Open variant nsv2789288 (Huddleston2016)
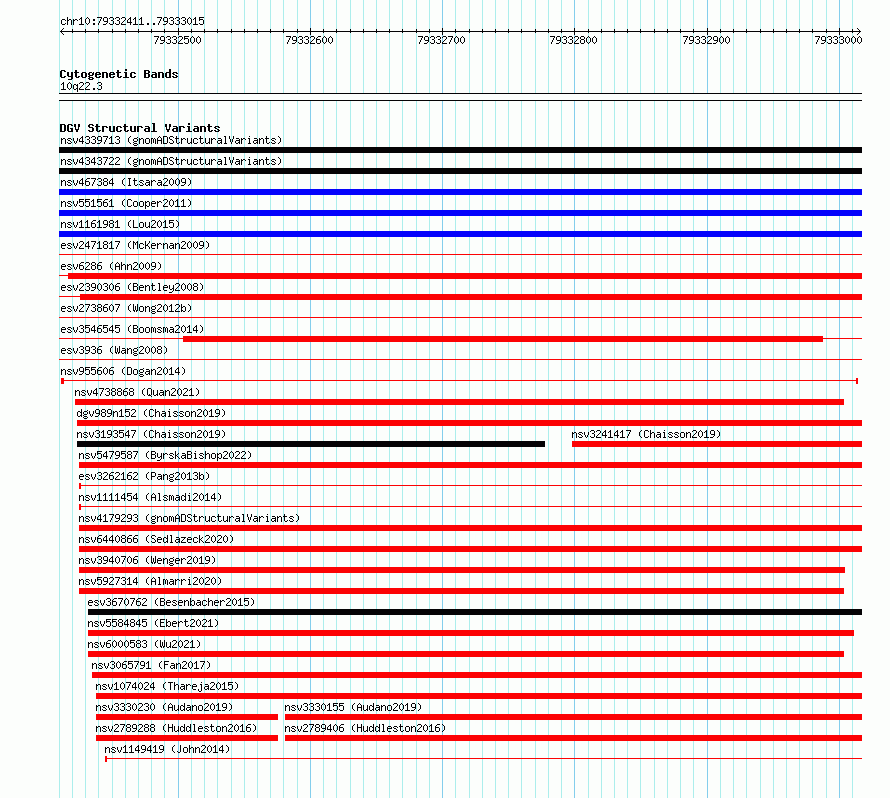This screenshot has height=798, width=890. coord(177,728)
